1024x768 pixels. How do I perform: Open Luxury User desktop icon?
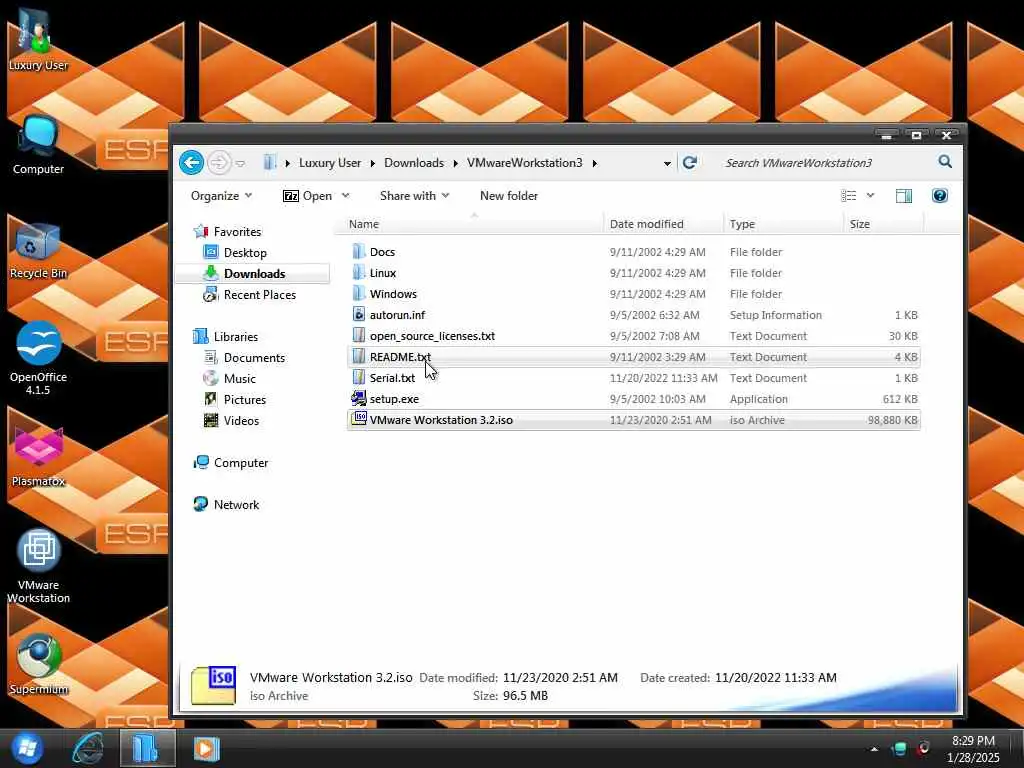click(38, 39)
